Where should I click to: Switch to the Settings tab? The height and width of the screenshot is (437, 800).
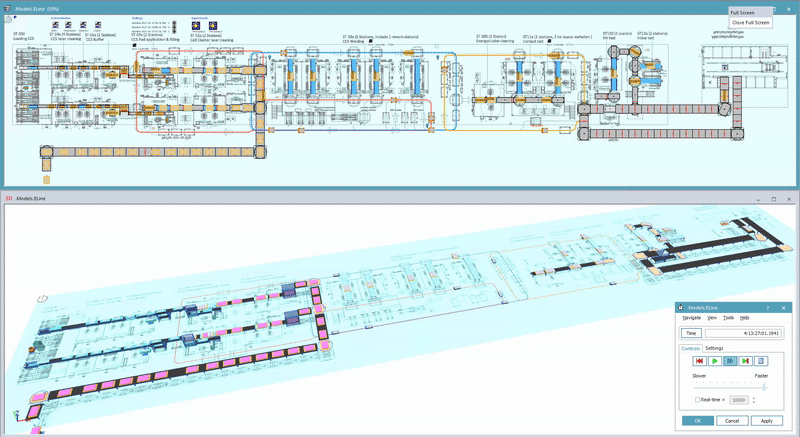(x=714, y=348)
